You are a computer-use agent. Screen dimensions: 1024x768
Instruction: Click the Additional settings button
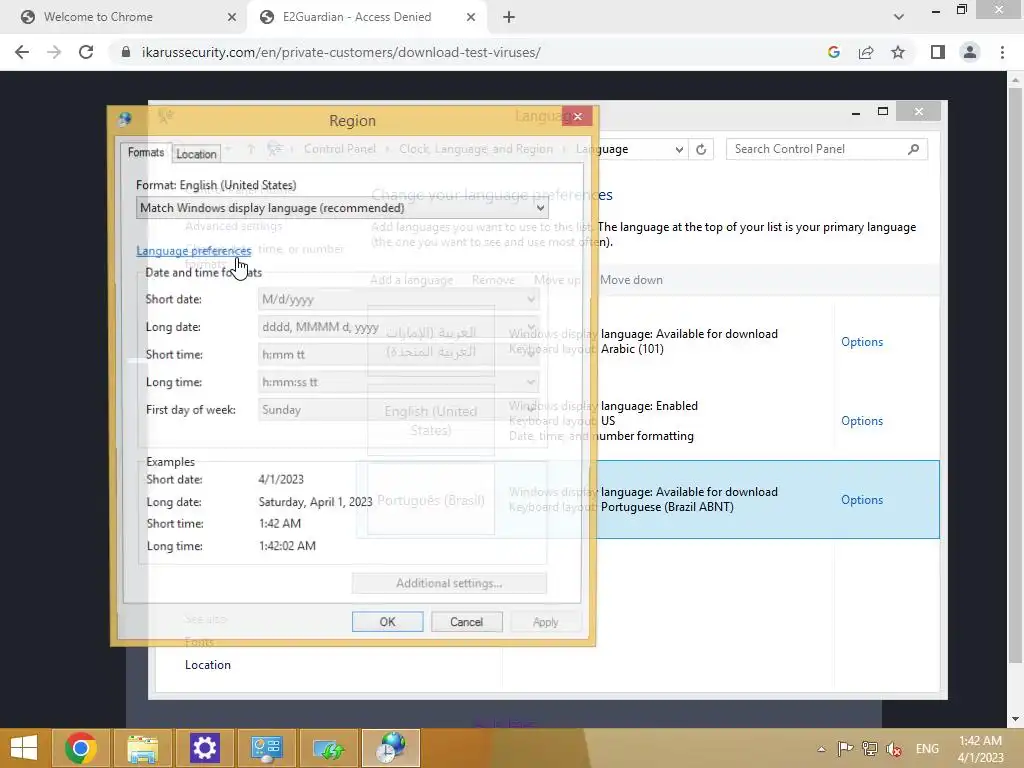(x=449, y=583)
